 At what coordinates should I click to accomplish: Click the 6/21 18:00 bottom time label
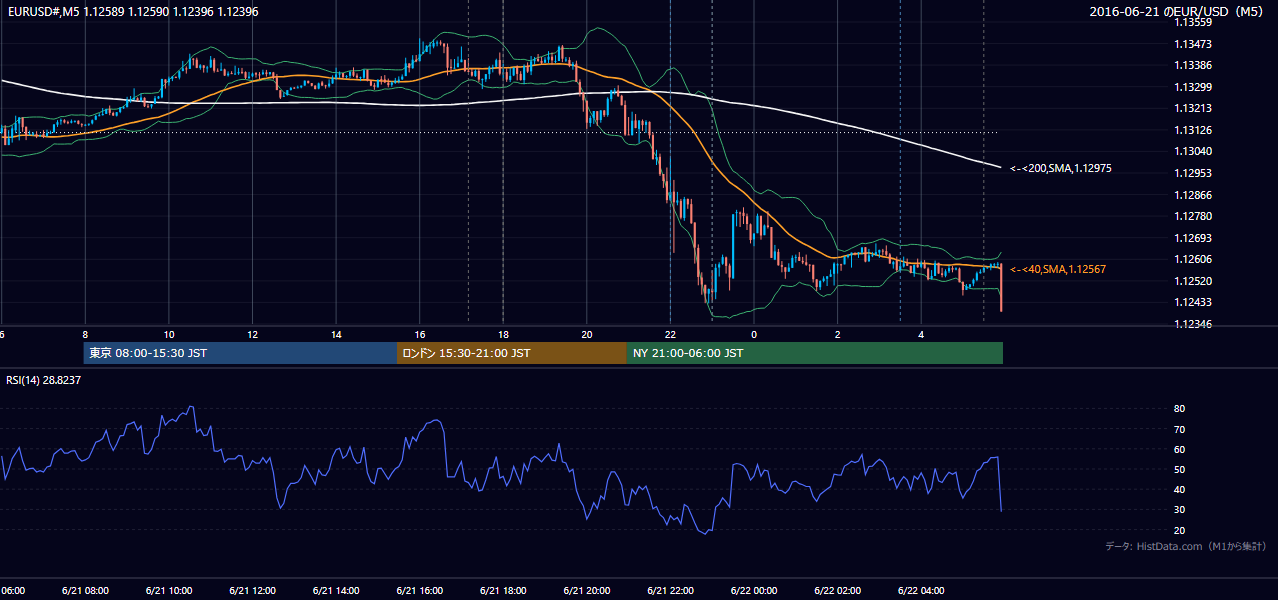click(503, 590)
